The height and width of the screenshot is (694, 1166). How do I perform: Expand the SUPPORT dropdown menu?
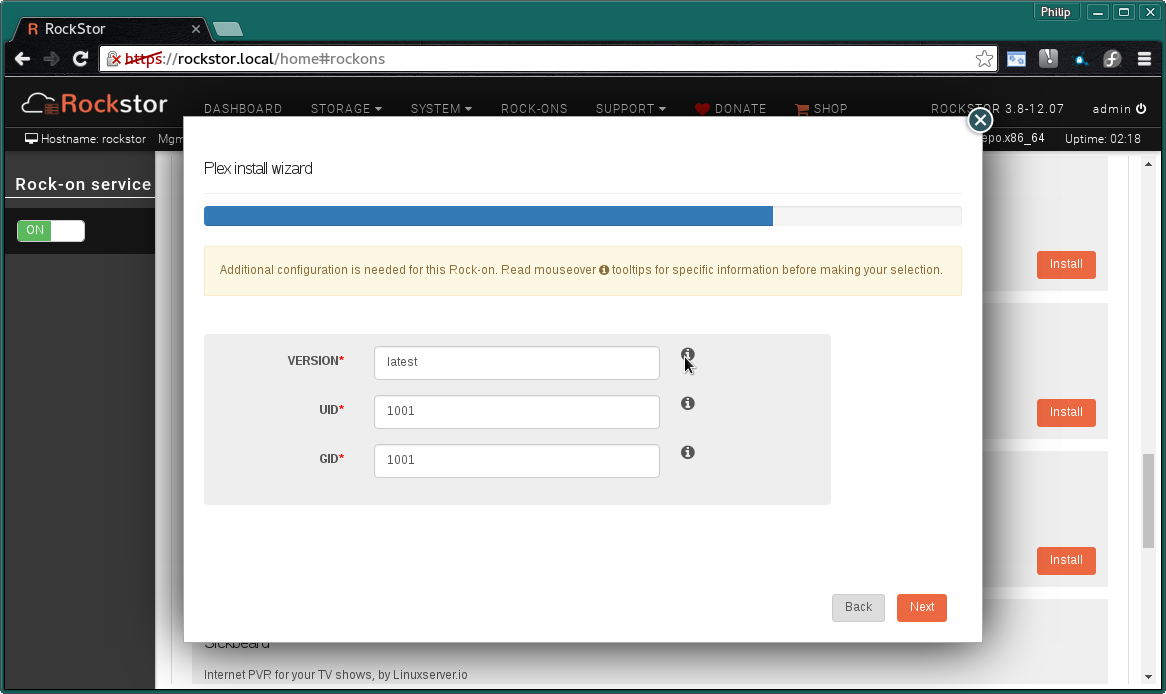[631, 109]
